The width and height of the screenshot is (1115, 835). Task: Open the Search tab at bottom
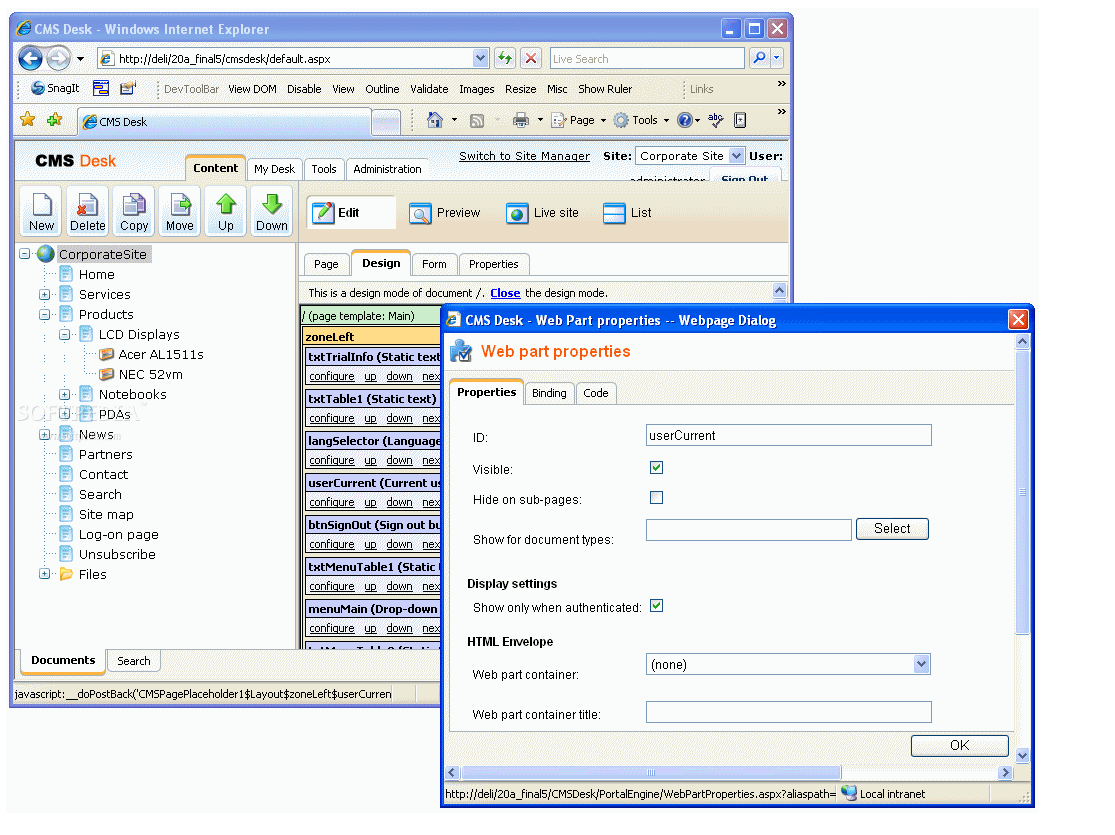tap(134, 661)
